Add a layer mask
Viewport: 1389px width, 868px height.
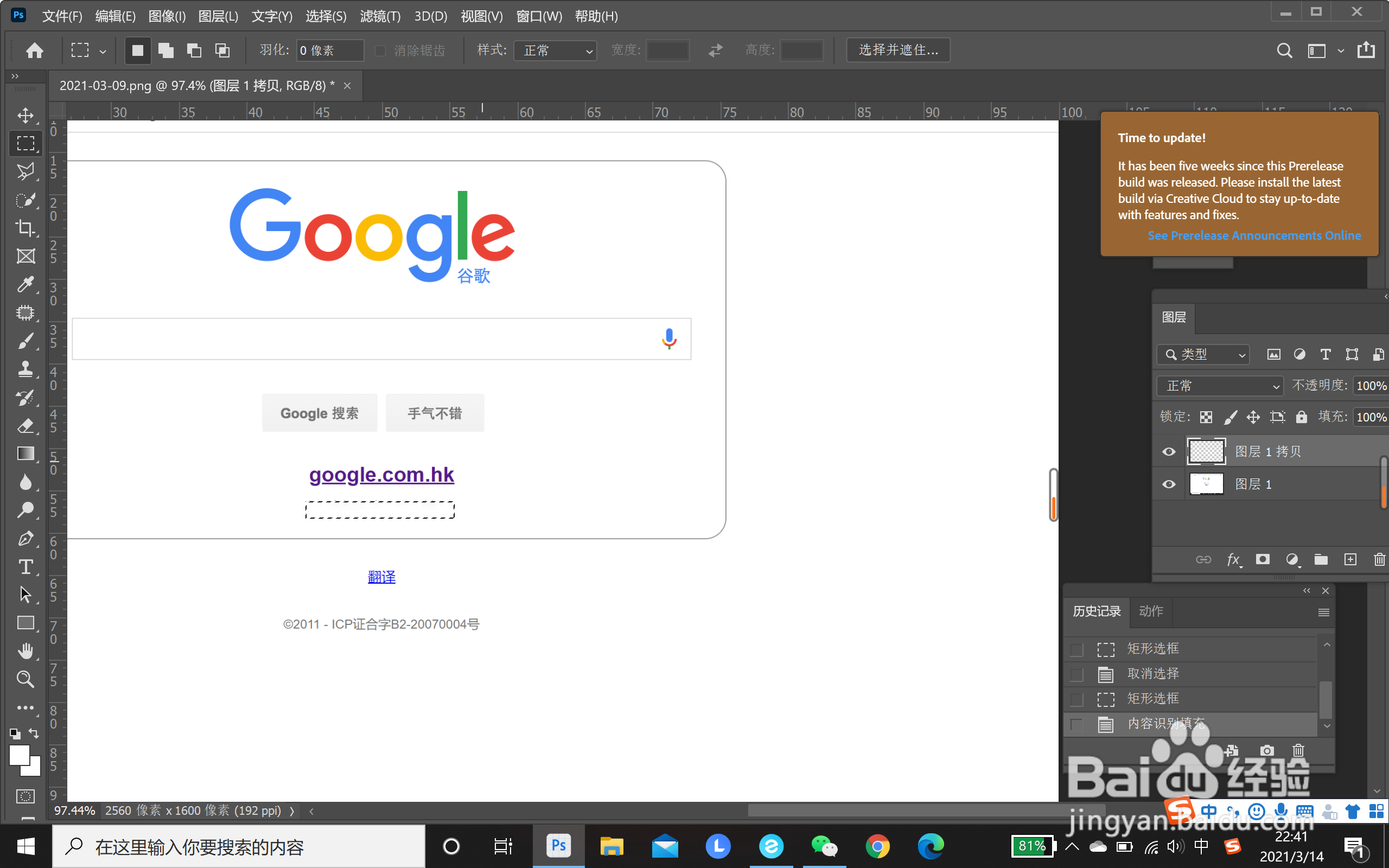[x=1262, y=559]
